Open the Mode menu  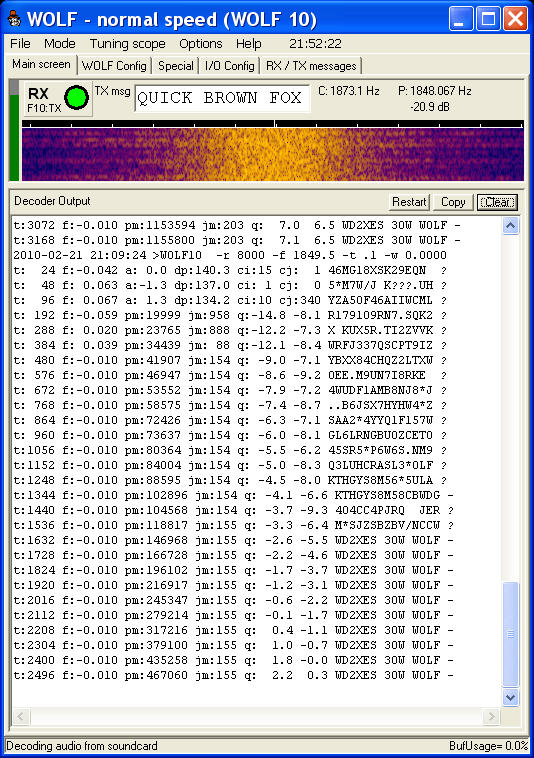click(x=59, y=44)
